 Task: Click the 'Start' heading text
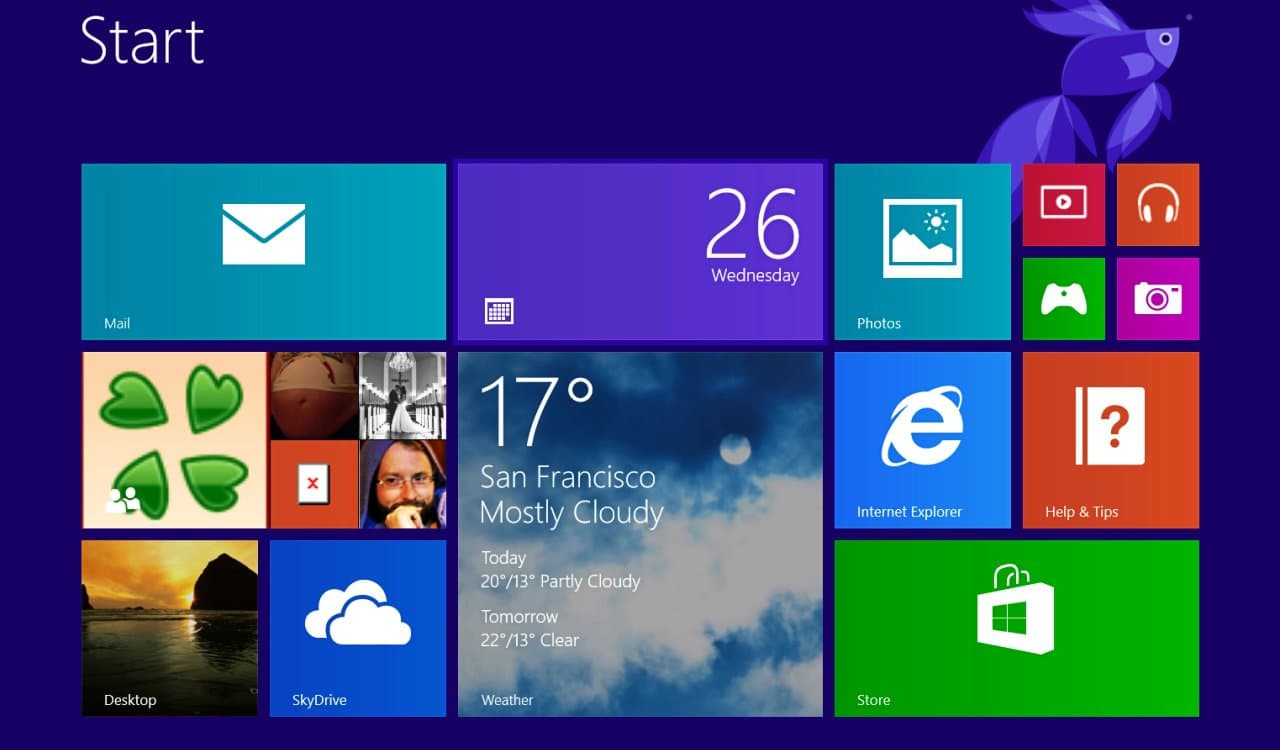click(142, 41)
